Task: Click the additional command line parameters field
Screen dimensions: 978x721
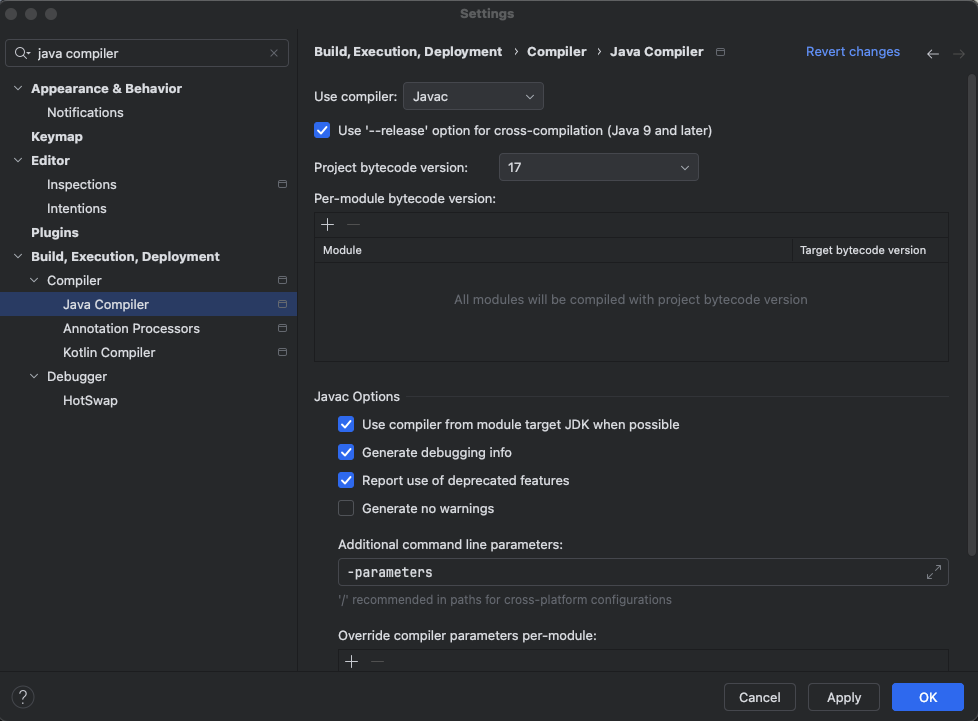Action: tap(630, 572)
